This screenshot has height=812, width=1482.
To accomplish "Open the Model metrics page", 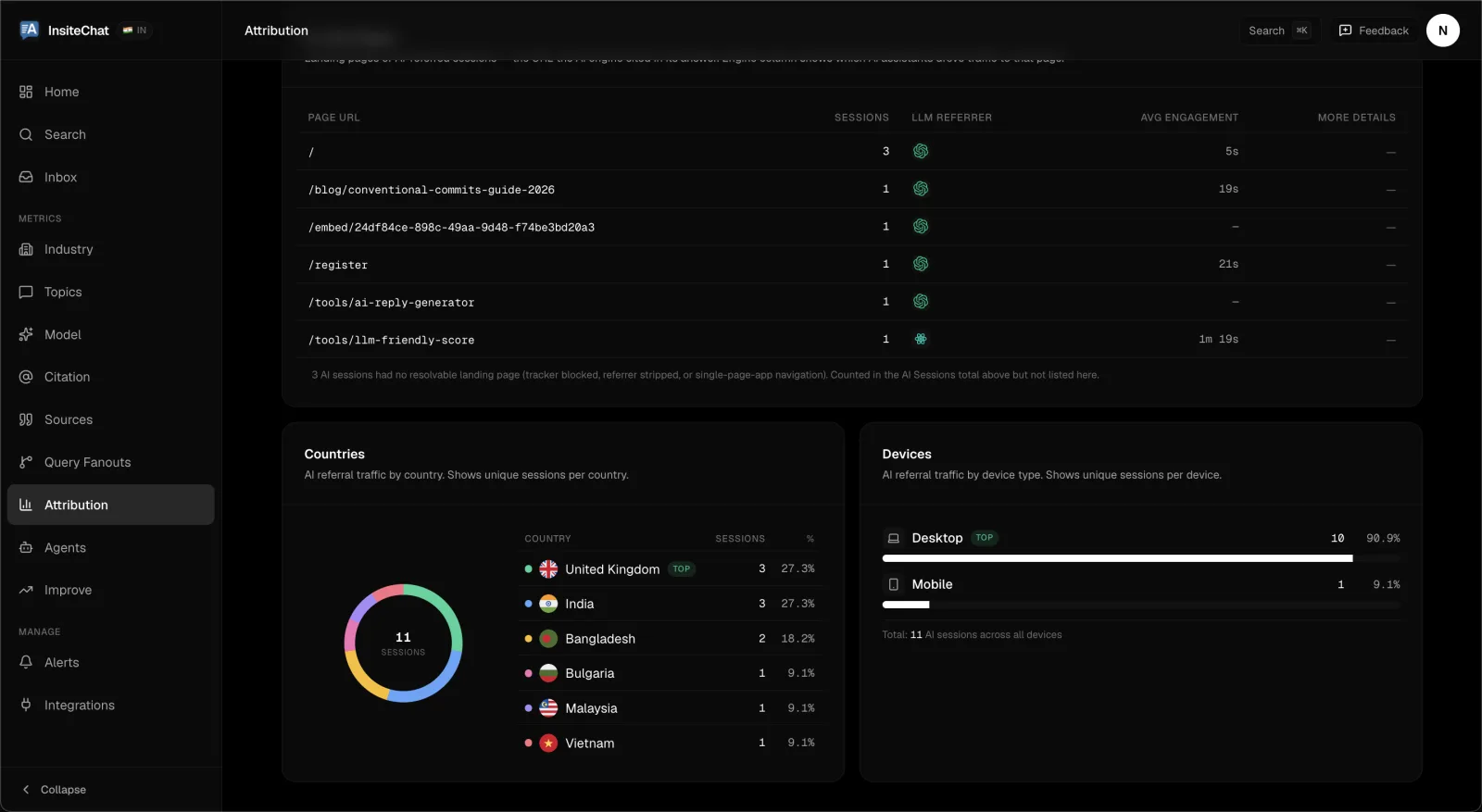I will [x=110, y=334].
